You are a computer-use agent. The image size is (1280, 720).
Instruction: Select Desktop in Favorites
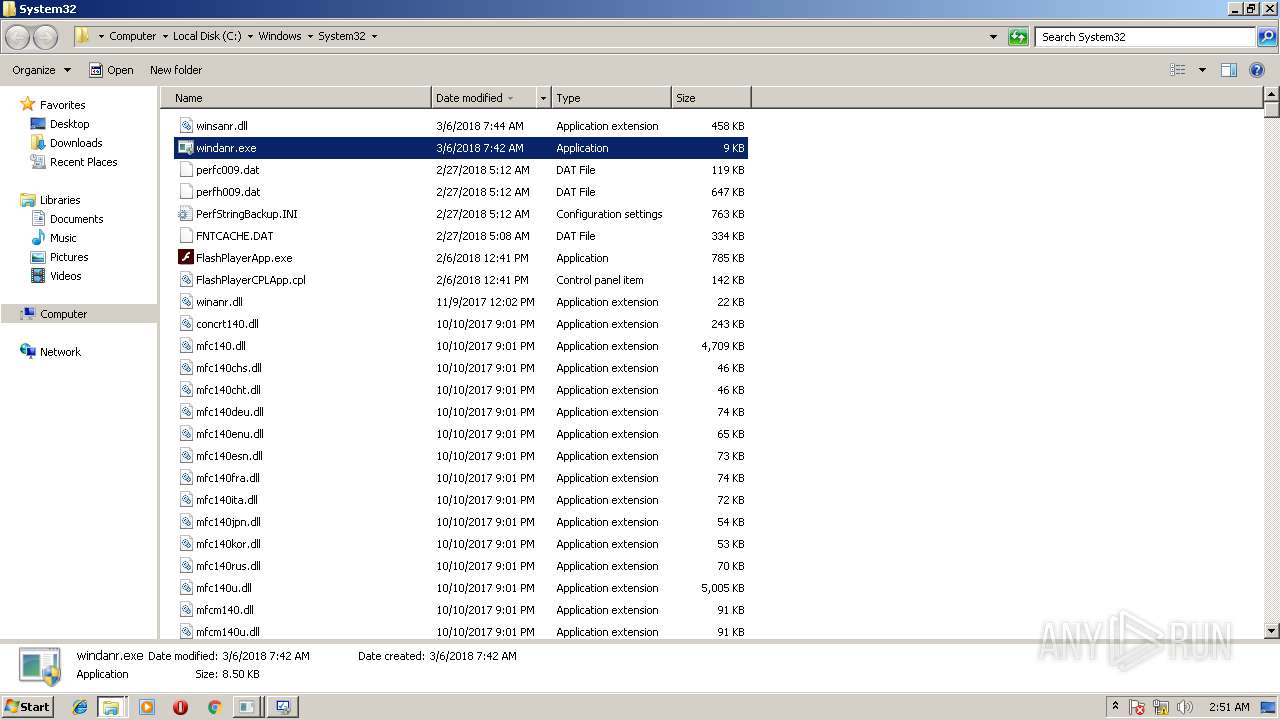[x=69, y=124]
